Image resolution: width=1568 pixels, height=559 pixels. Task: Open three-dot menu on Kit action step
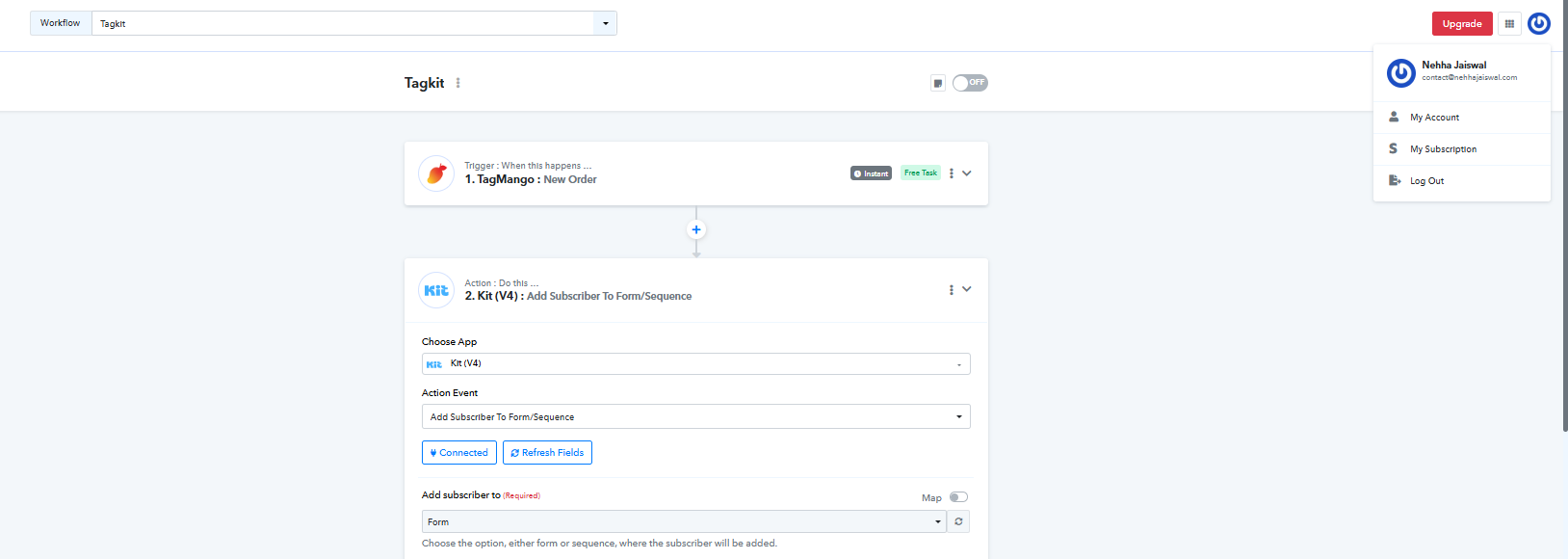click(x=951, y=290)
